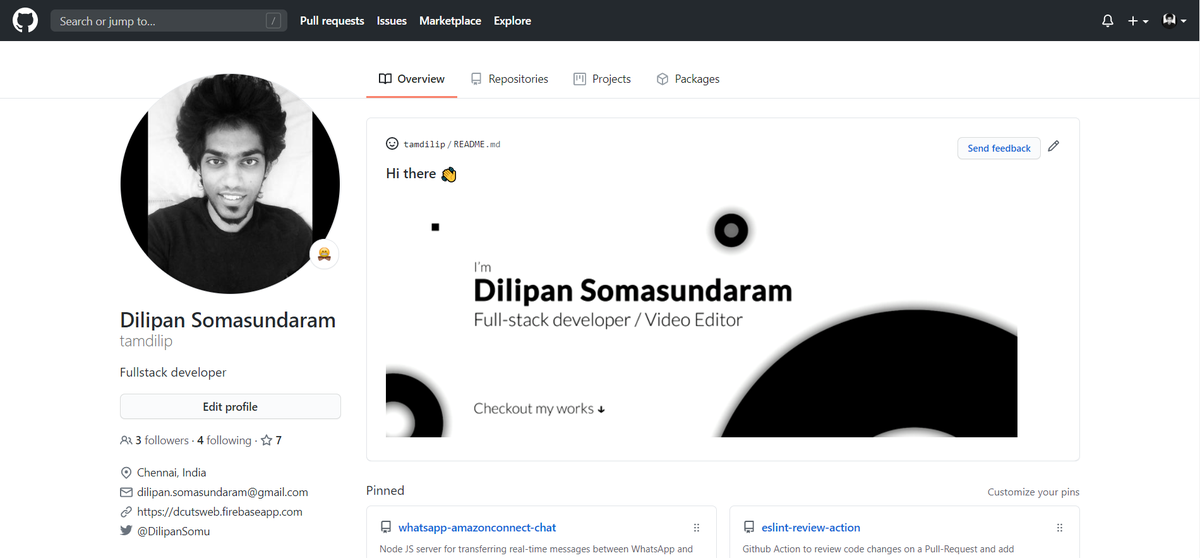Switch to the Packages tab

coord(688,79)
